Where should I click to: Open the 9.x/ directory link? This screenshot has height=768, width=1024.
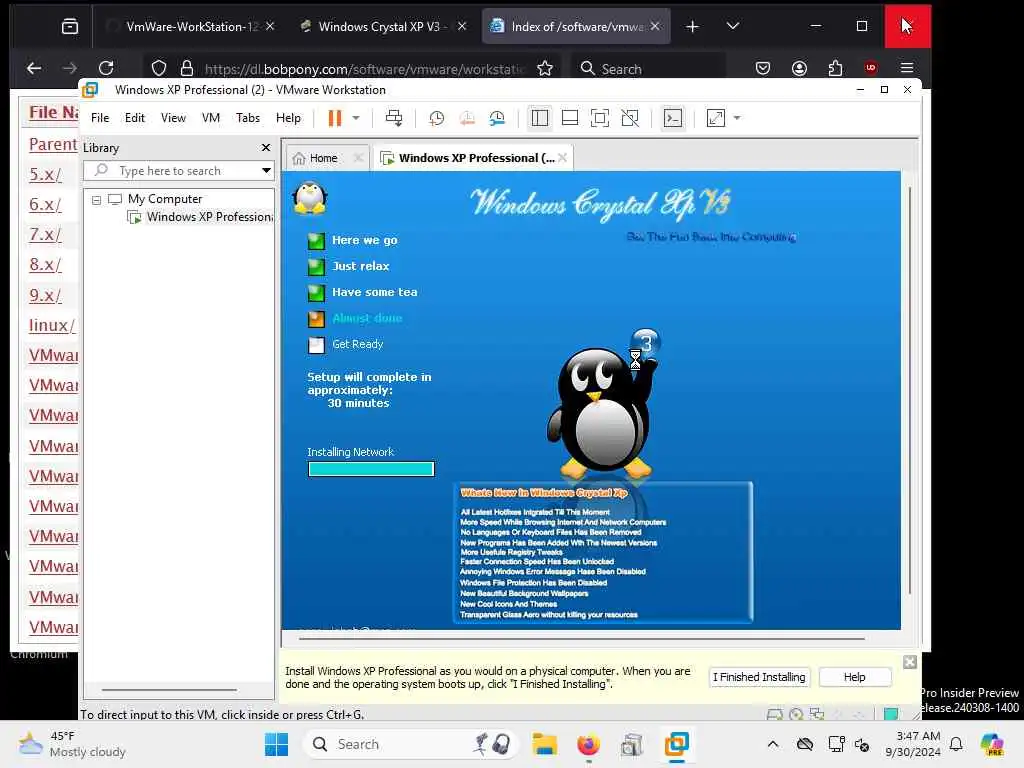click(x=45, y=295)
